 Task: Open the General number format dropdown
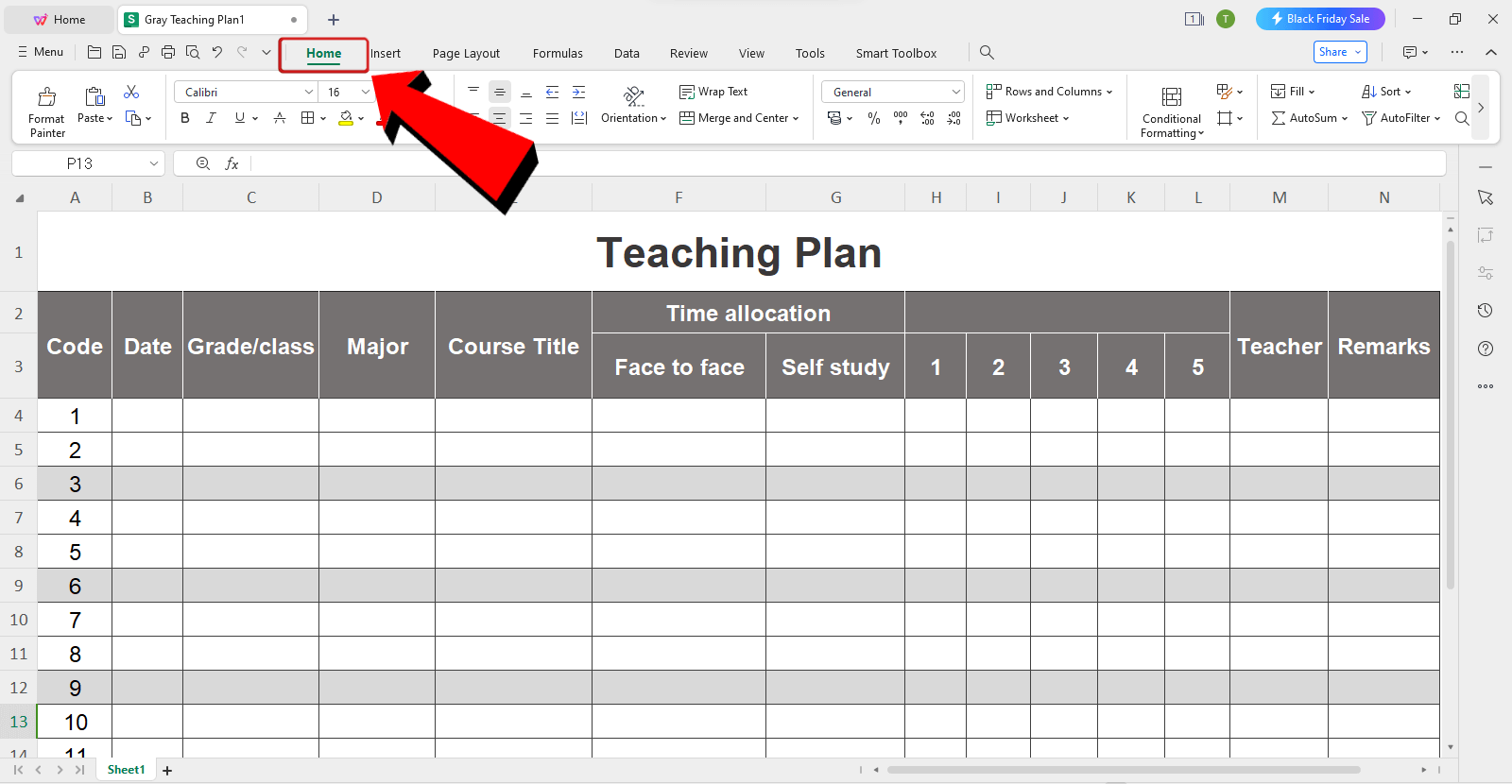955,92
